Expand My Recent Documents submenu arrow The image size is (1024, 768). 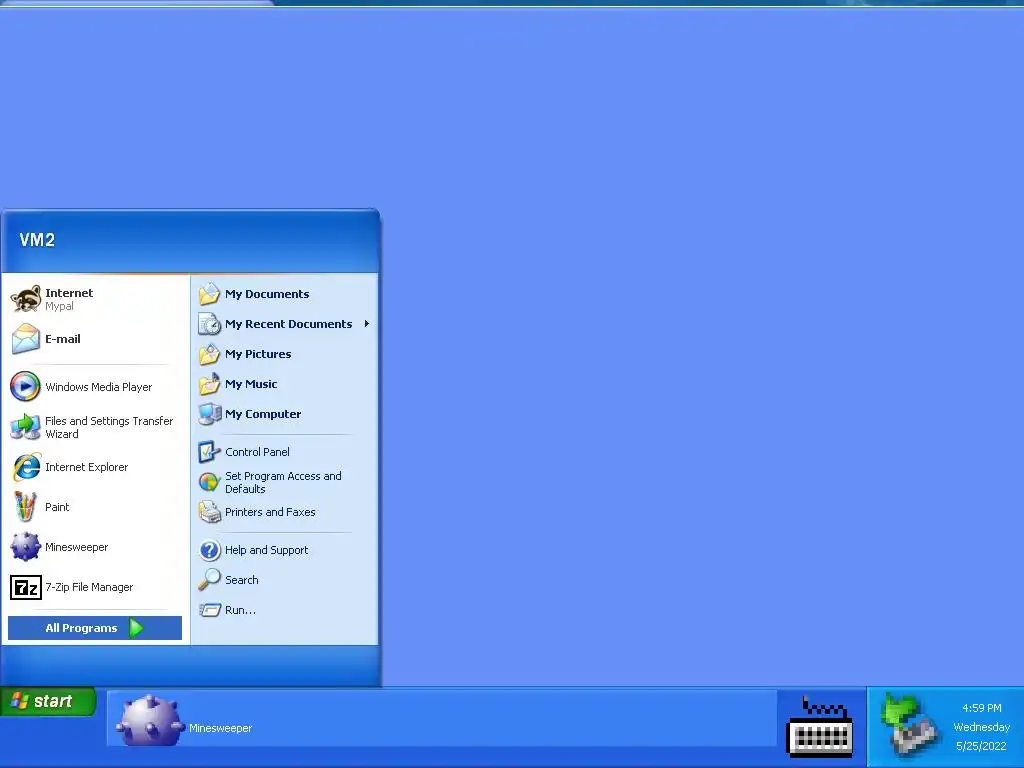pos(367,323)
